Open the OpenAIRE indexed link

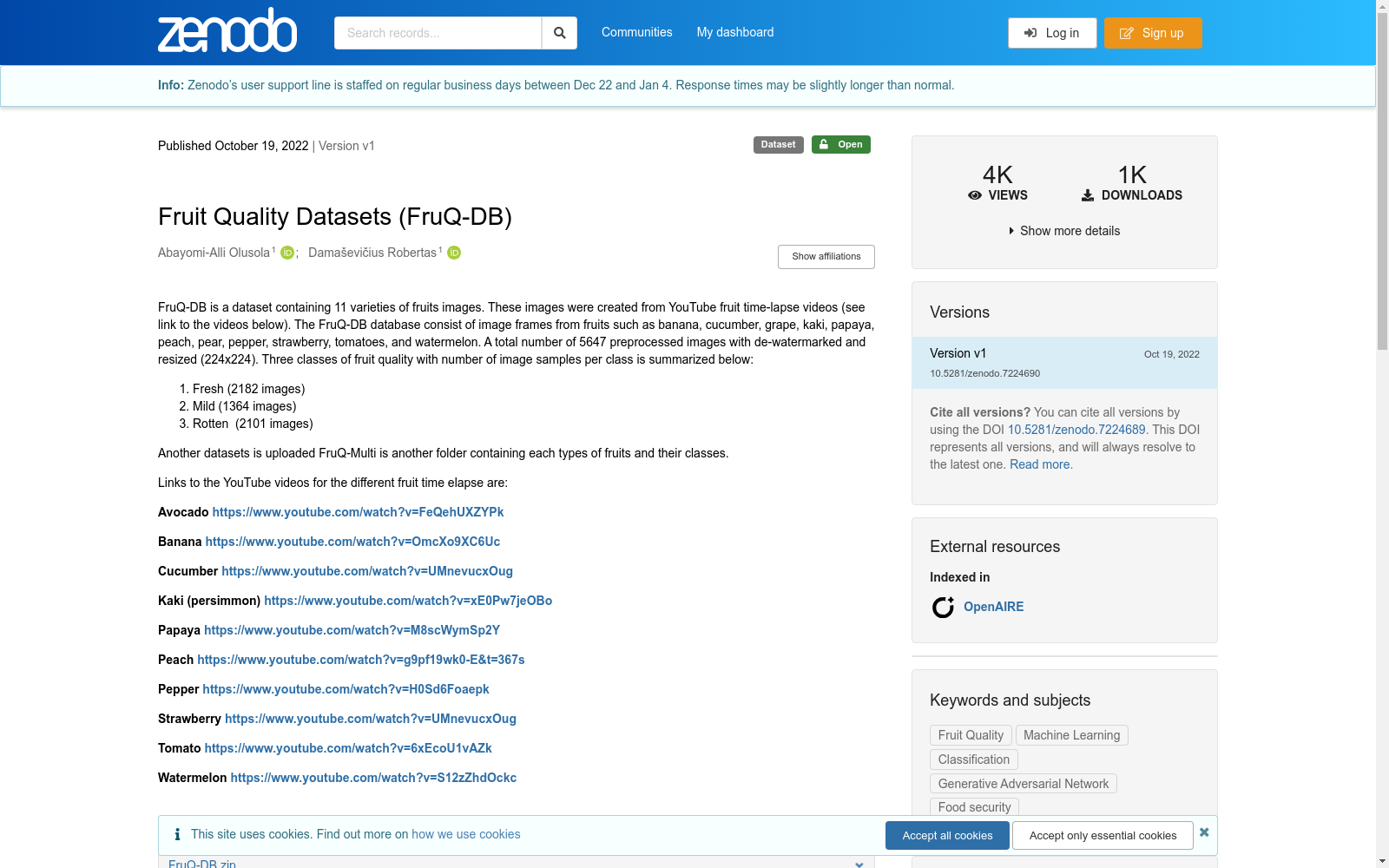click(x=993, y=607)
